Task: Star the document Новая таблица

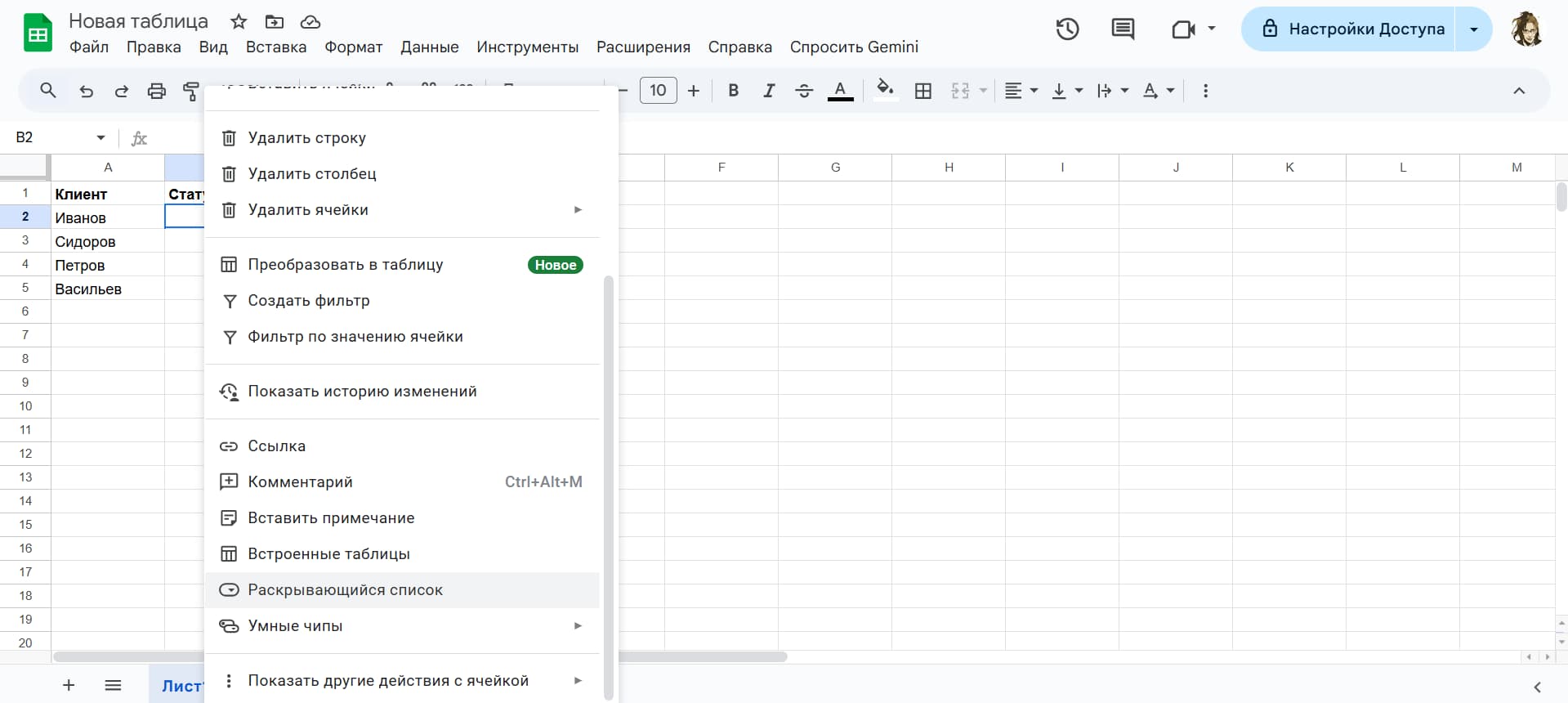Action: (x=239, y=22)
